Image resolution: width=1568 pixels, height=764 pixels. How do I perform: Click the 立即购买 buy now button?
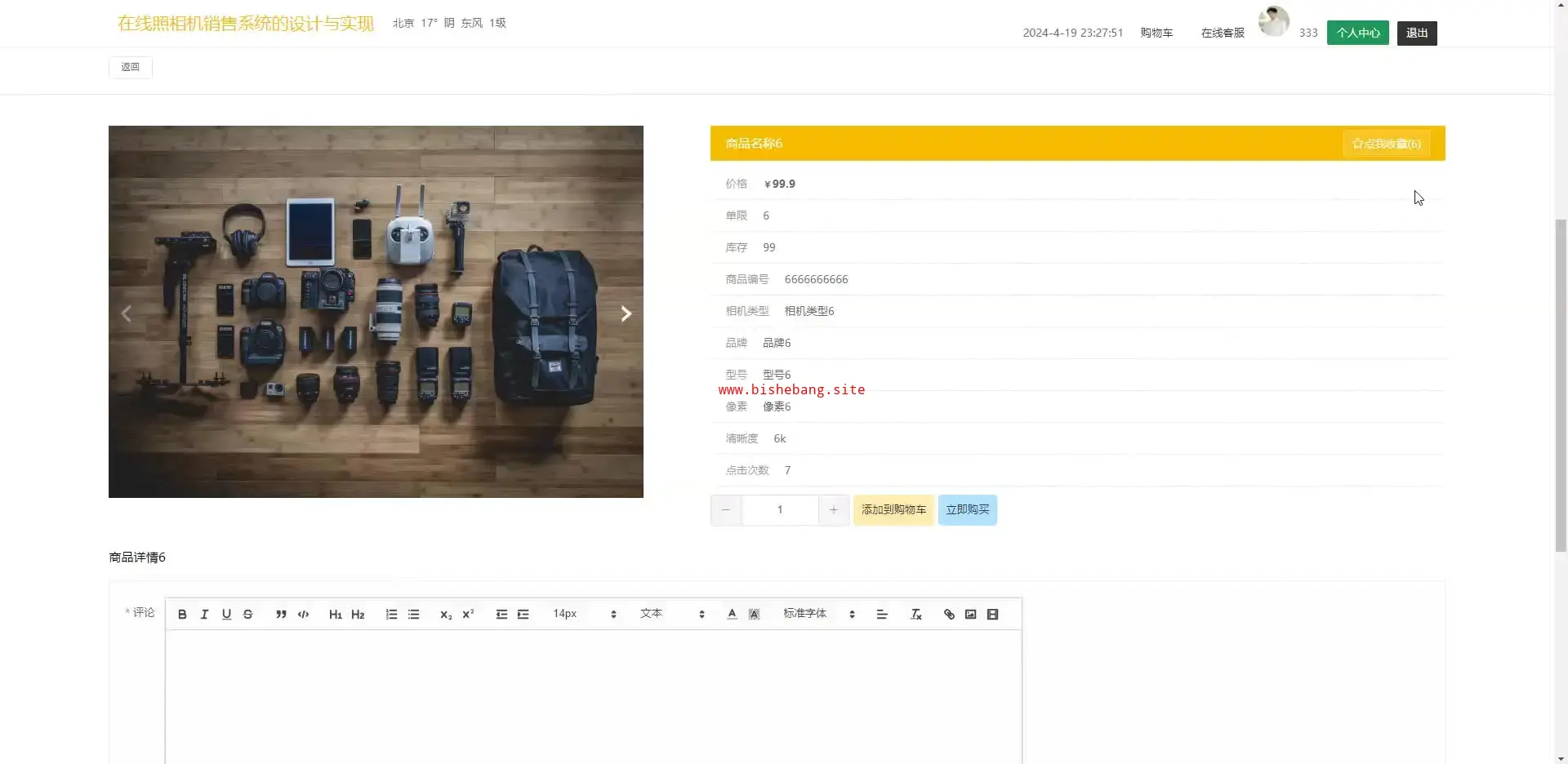pyautogui.click(x=967, y=510)
